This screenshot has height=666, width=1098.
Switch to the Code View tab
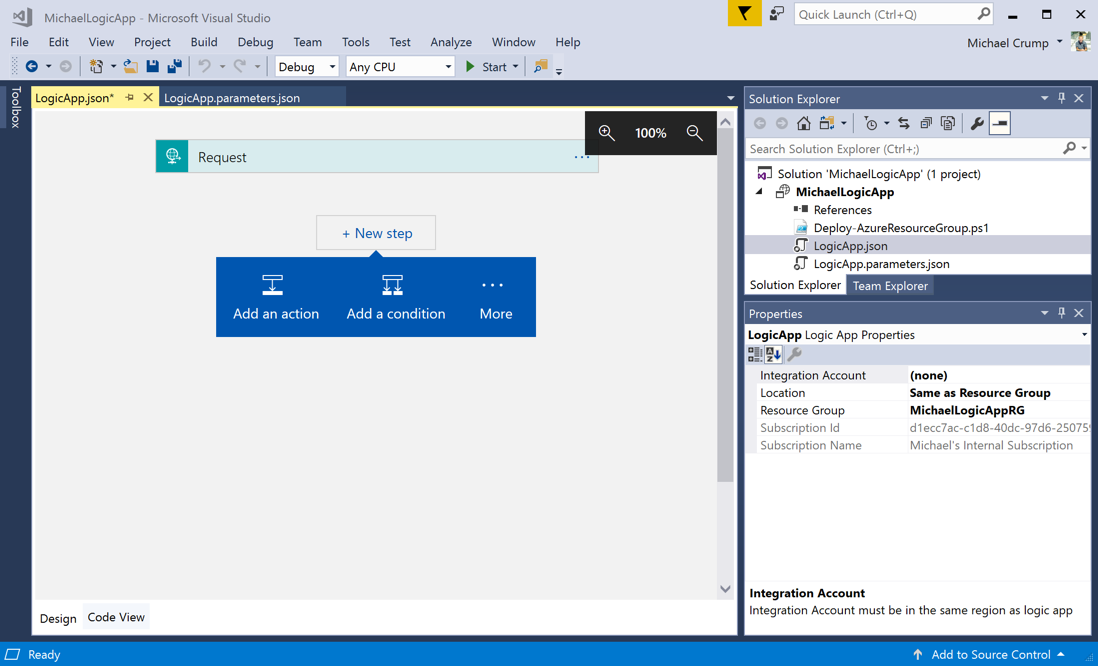tap(116, 617)
